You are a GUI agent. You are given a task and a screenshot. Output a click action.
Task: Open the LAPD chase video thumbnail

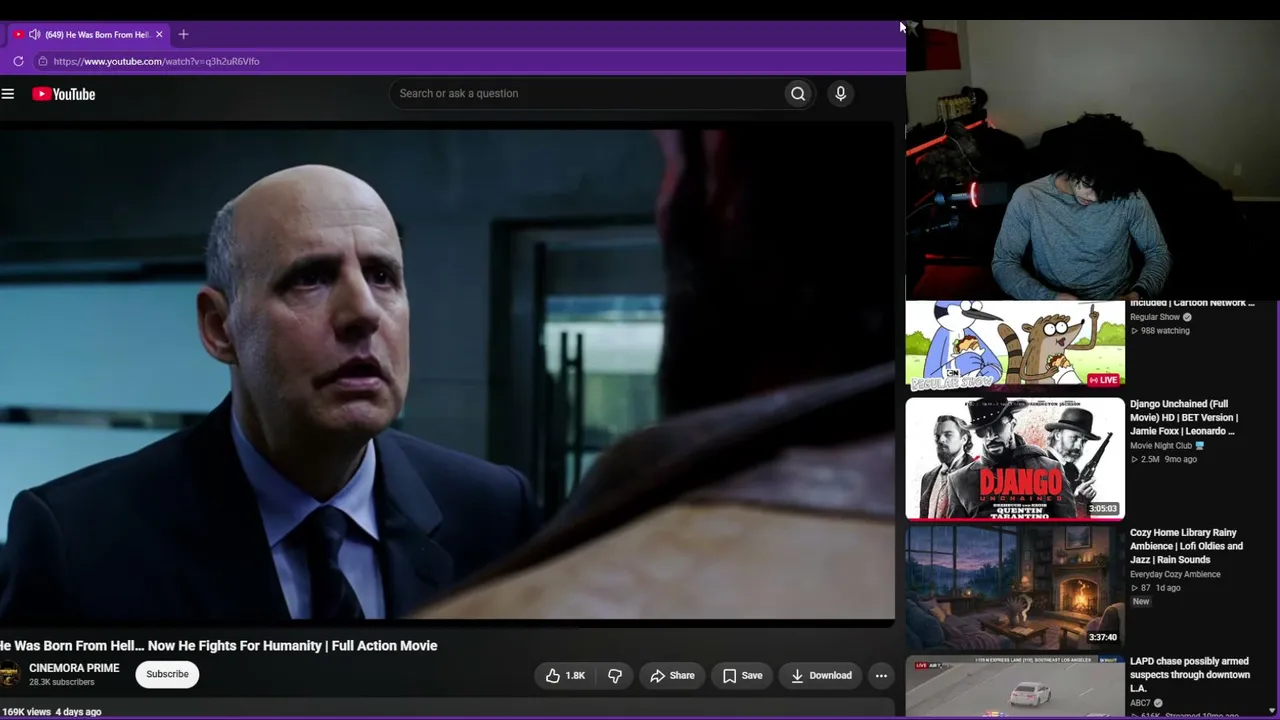point(1015,687)
